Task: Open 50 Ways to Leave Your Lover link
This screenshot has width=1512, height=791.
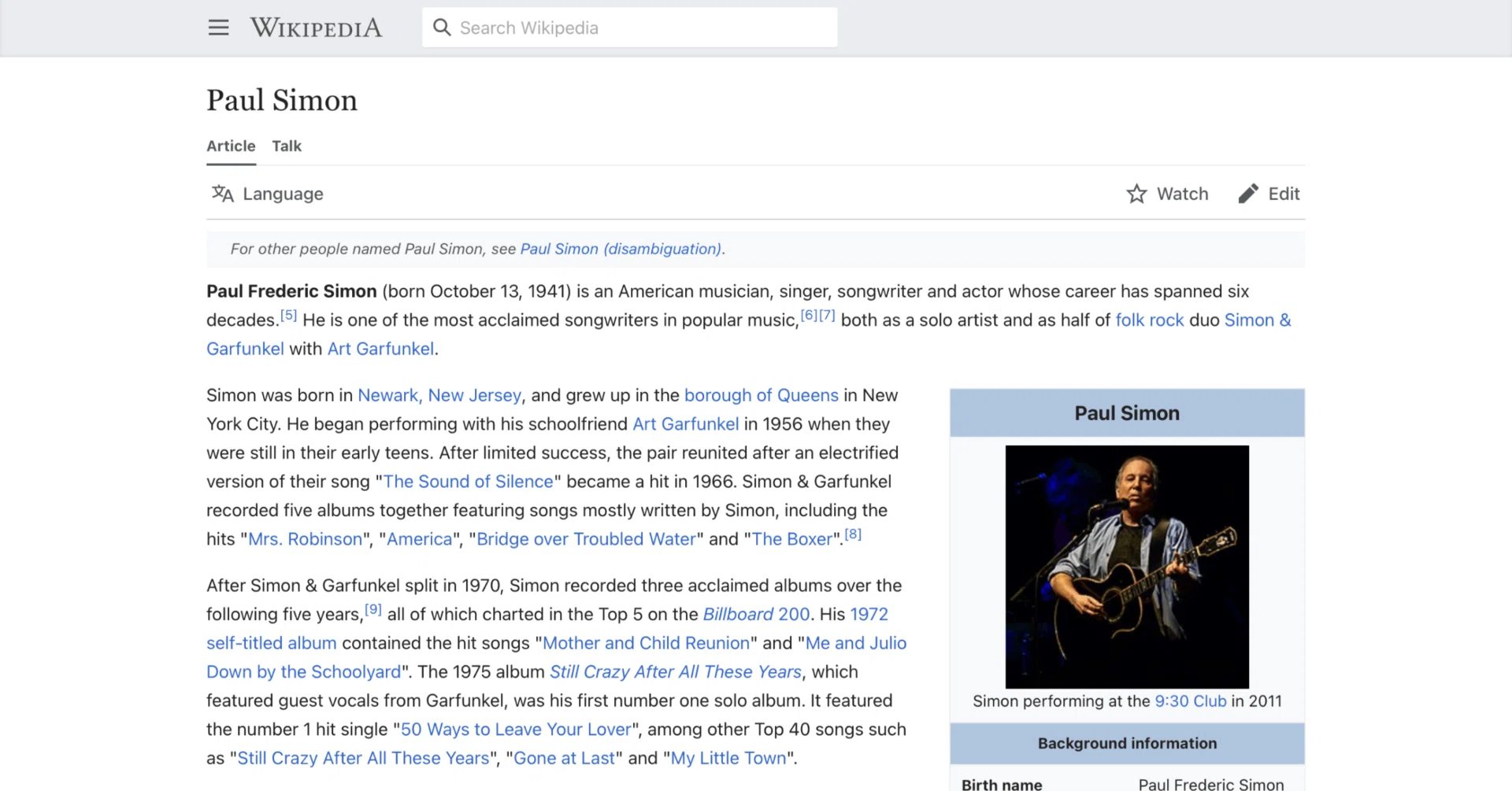Action: coord(516,730)
